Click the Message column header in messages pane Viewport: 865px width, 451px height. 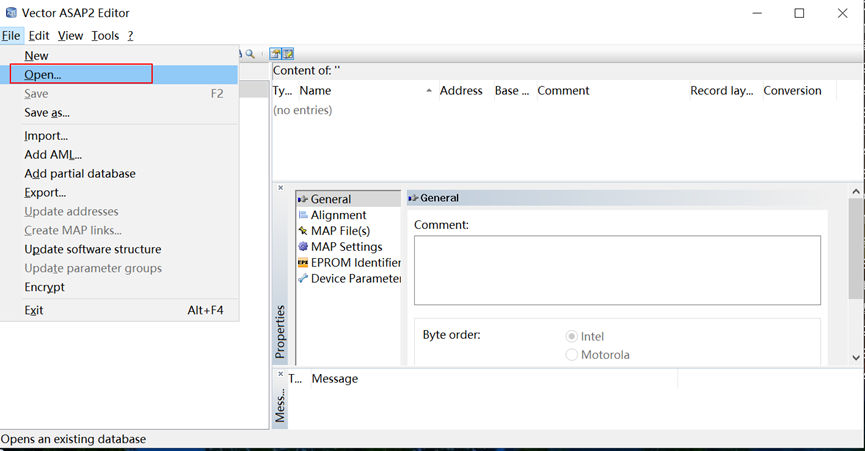pyautogui.click(x=494, y=379)
